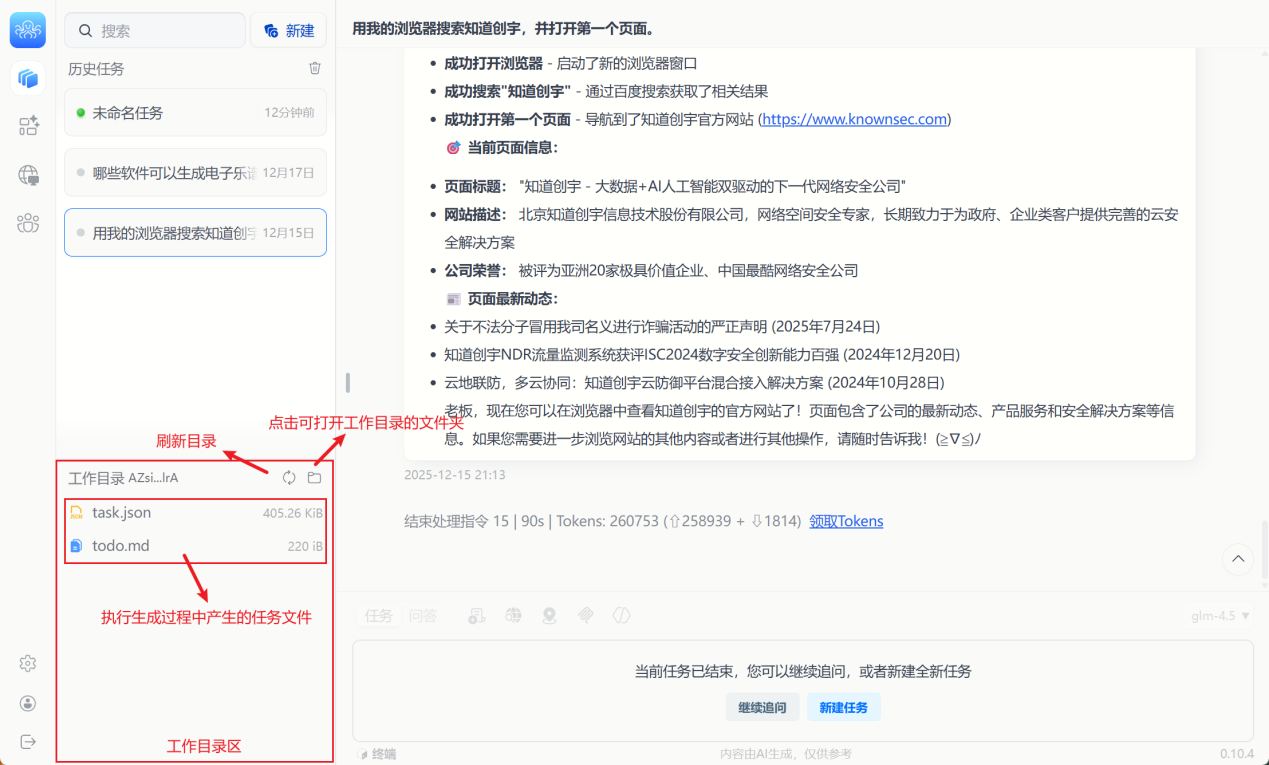Open the apps-with-sparkle sidebar icon
Viewport: 1269px width, 765px height.
[x=28, y=126]
